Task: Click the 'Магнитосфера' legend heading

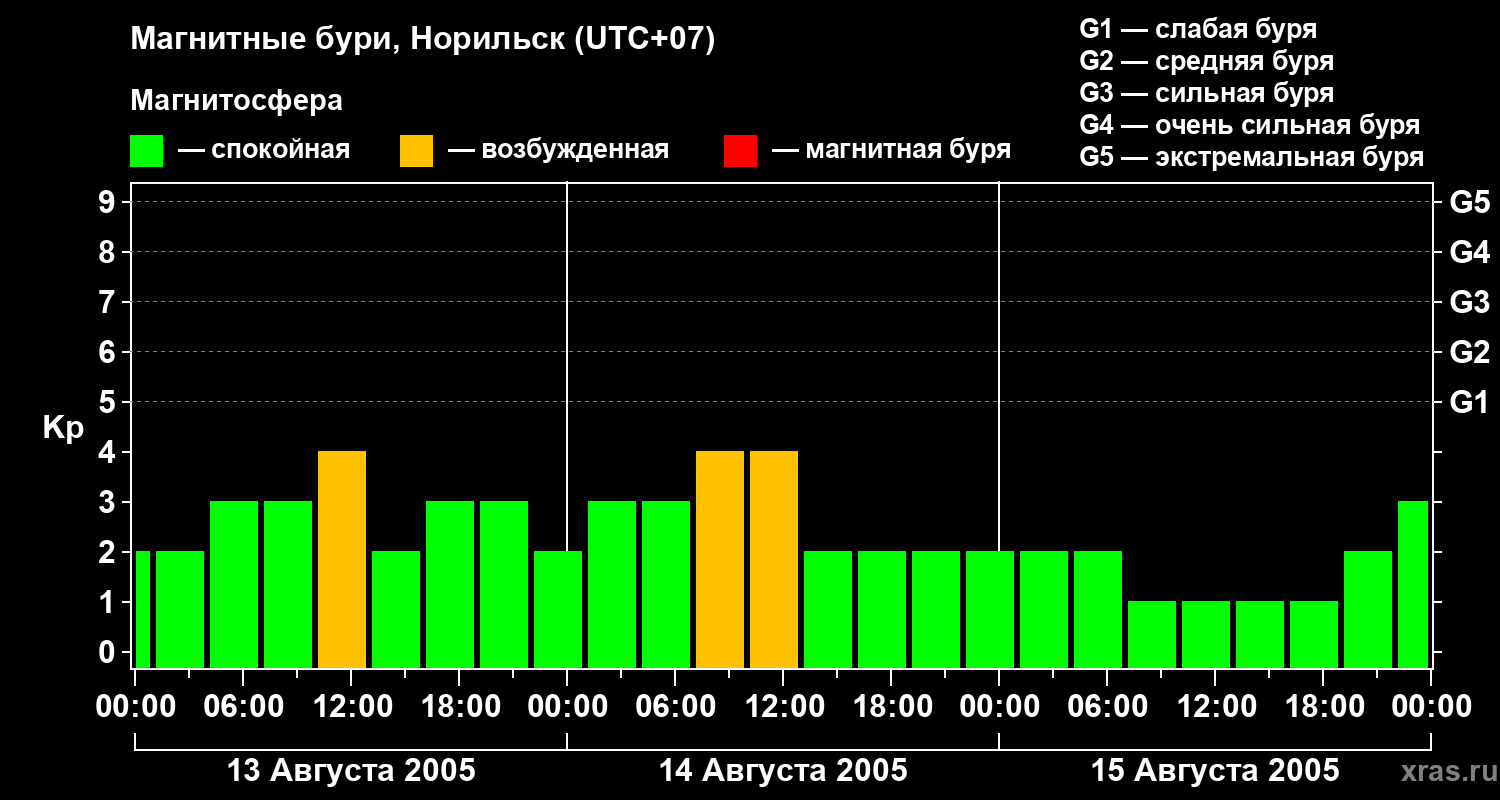Action: [236, 100]
